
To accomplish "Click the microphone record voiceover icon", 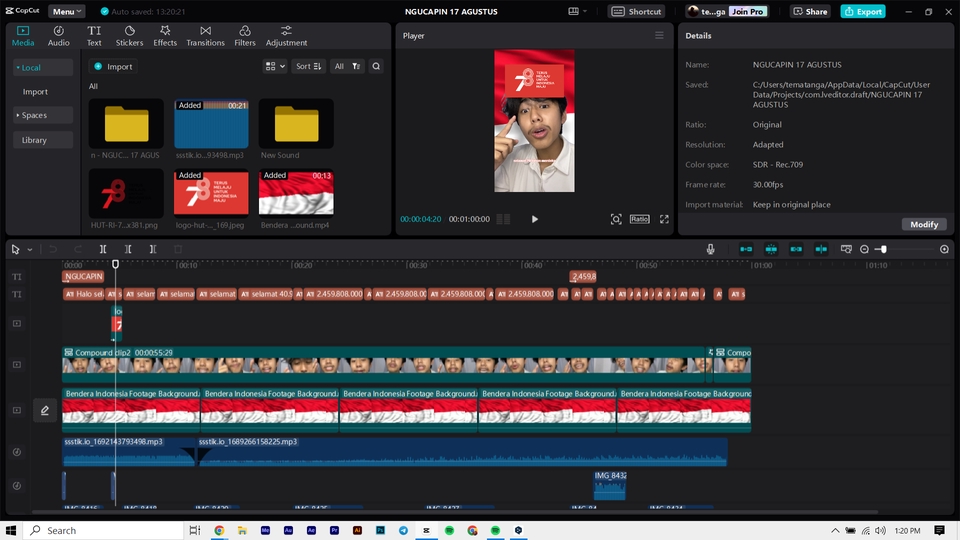I will tap(710, 249).
